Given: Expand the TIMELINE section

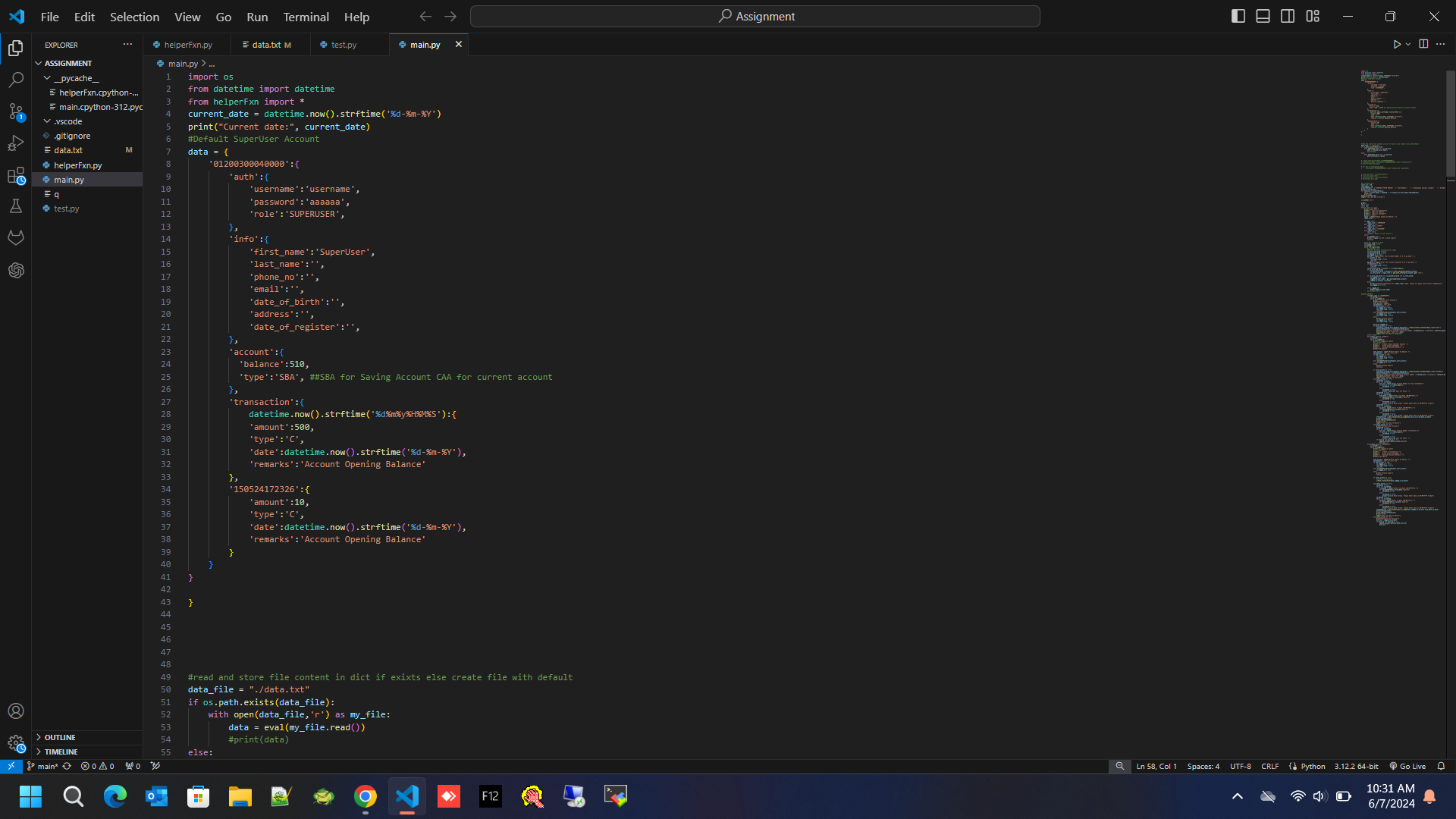Looking at the screenshot, I should [x=61, y=752].
